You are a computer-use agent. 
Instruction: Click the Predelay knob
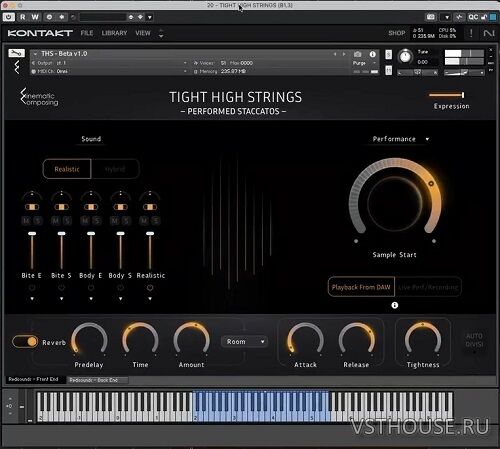coord(89,339)
